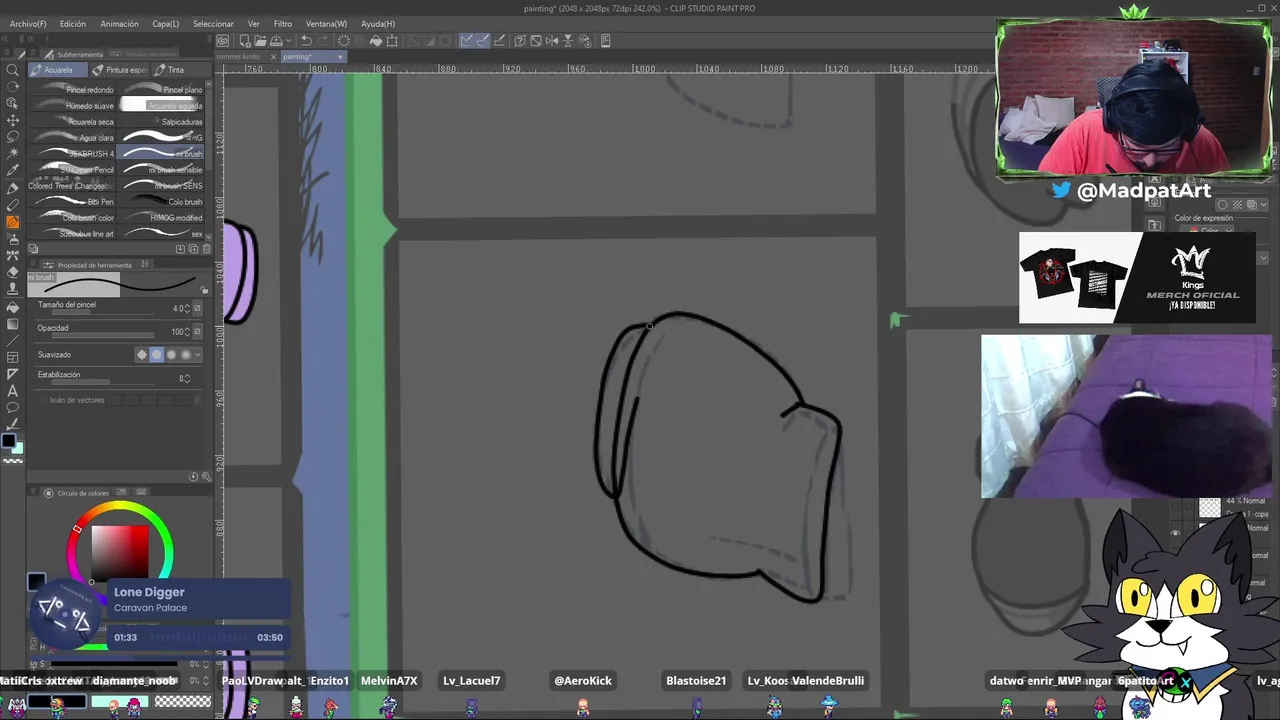The image size is (1280, 720).
Task: Toggle Snap to special ruler button
Action: point(482,41)
